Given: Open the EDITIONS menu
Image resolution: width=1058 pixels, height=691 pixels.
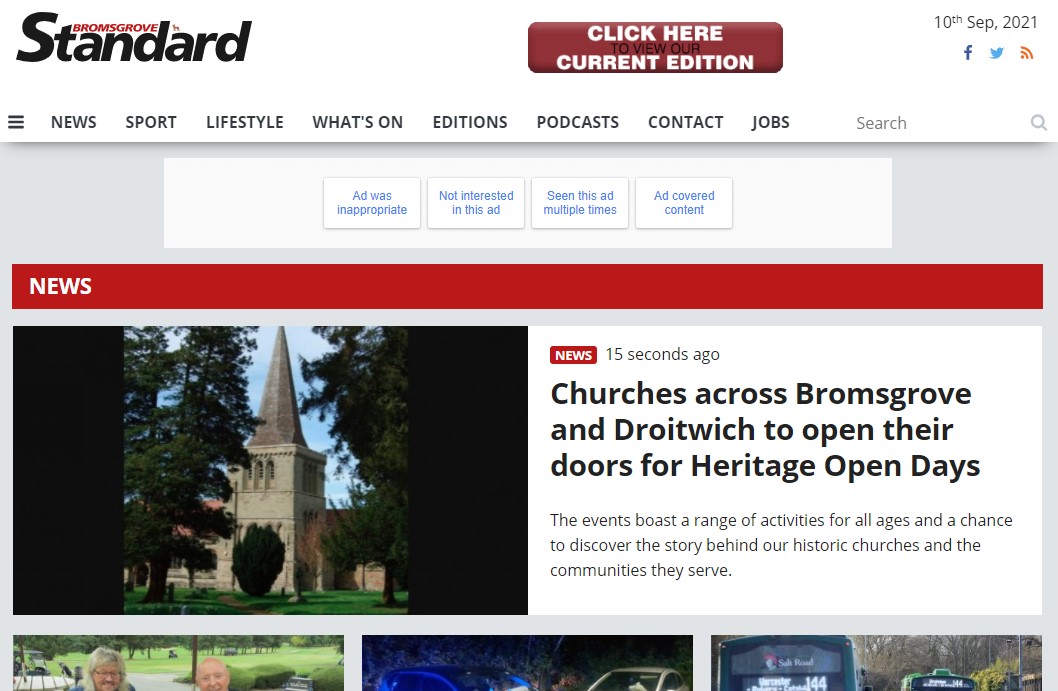Looking at the screenshot, I should (470, 122).
